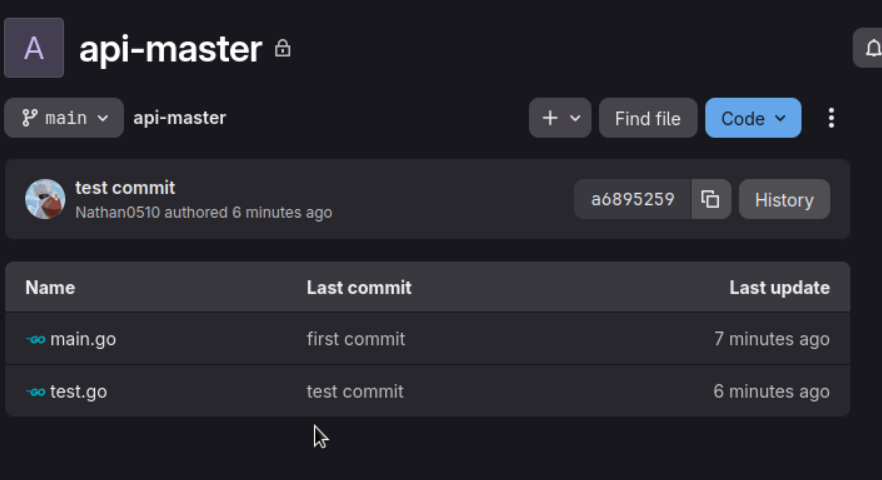Click Nathan0510's commit author avatar
The width and height of the screenshot is (882, 480).
45,199
